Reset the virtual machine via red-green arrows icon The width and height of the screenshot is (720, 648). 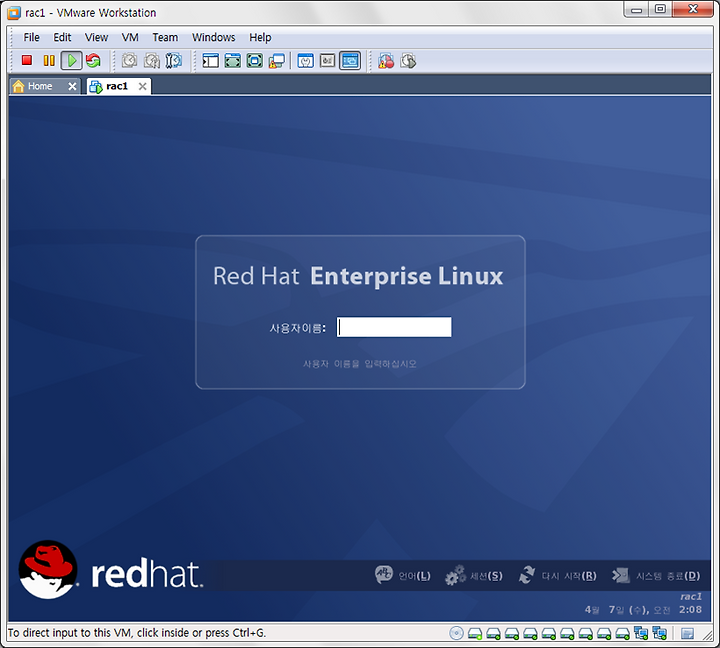93,60
